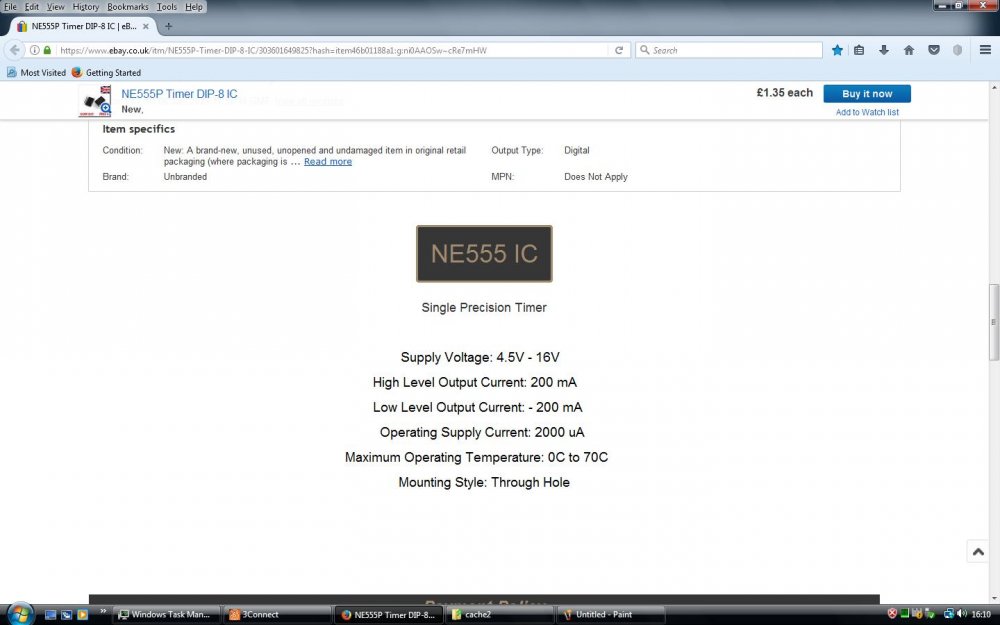1000x625 pixels.
Task: Select the NE555P Timer DIP-8 IC browser tab
Action: [x=83, y=26]
